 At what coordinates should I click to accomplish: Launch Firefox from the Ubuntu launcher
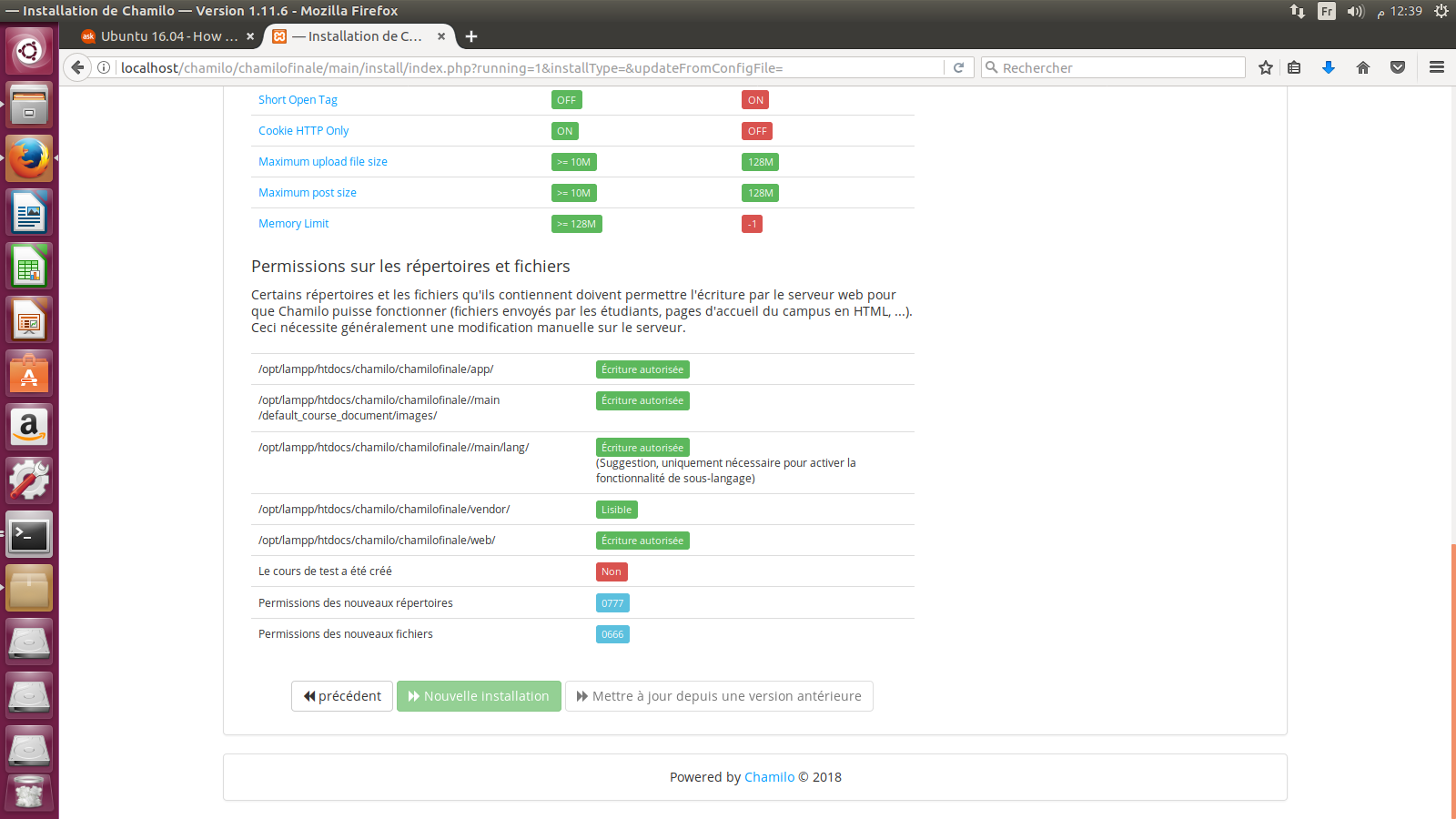pyautogui.click(x=29, y=158)
